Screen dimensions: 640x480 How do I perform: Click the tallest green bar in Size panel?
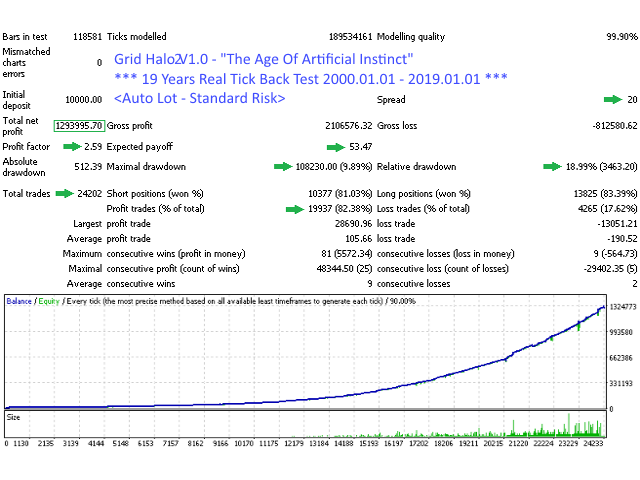(569, 425)
